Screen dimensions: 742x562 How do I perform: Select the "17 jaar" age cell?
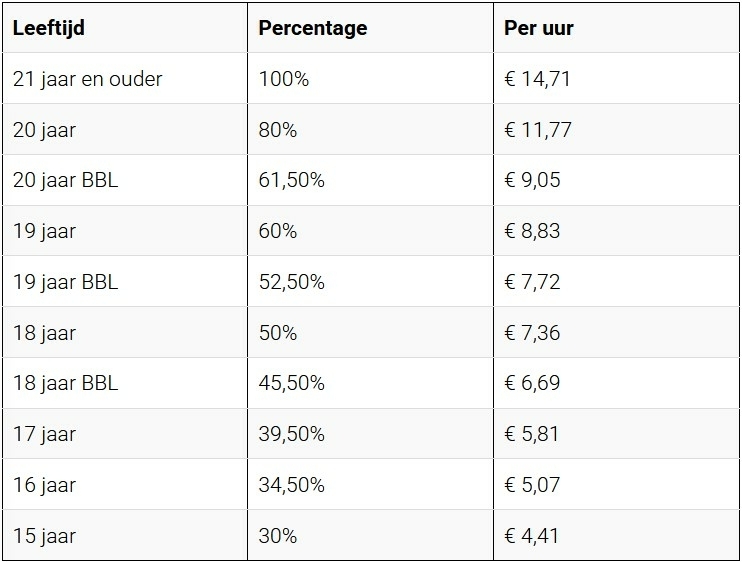(44, 435)
